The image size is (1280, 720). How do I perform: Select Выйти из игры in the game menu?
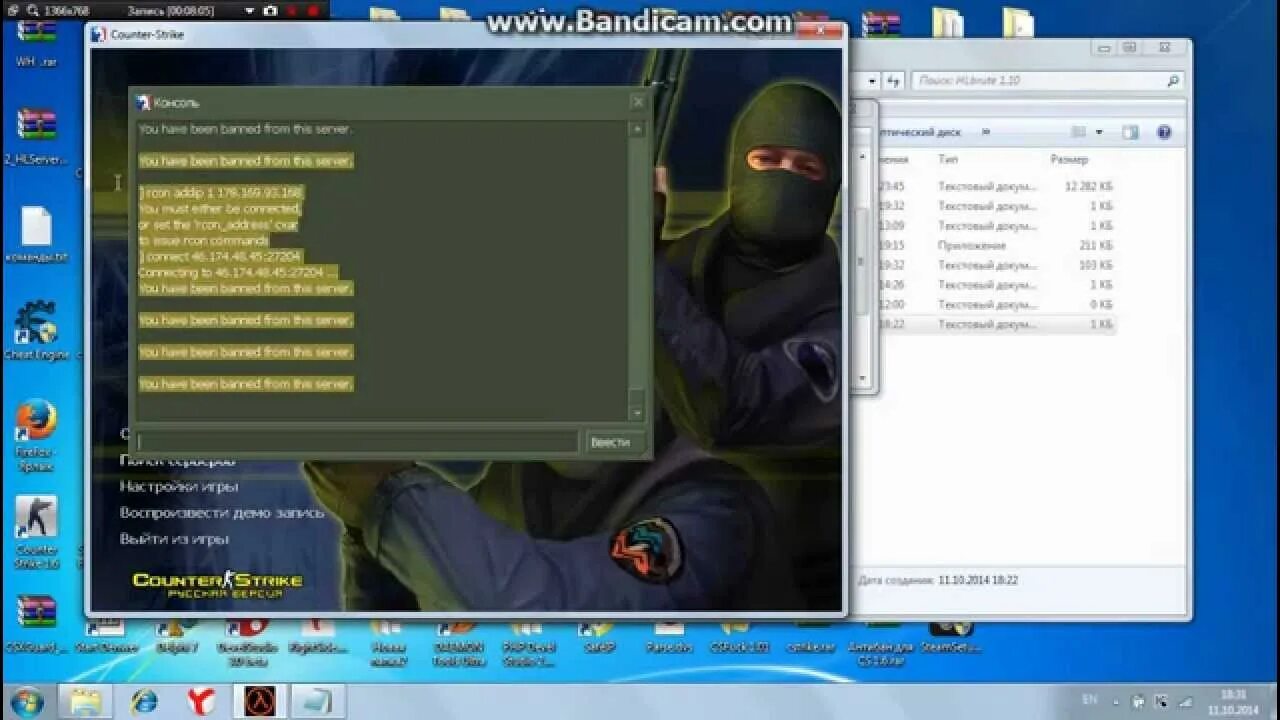coord(174,538)
